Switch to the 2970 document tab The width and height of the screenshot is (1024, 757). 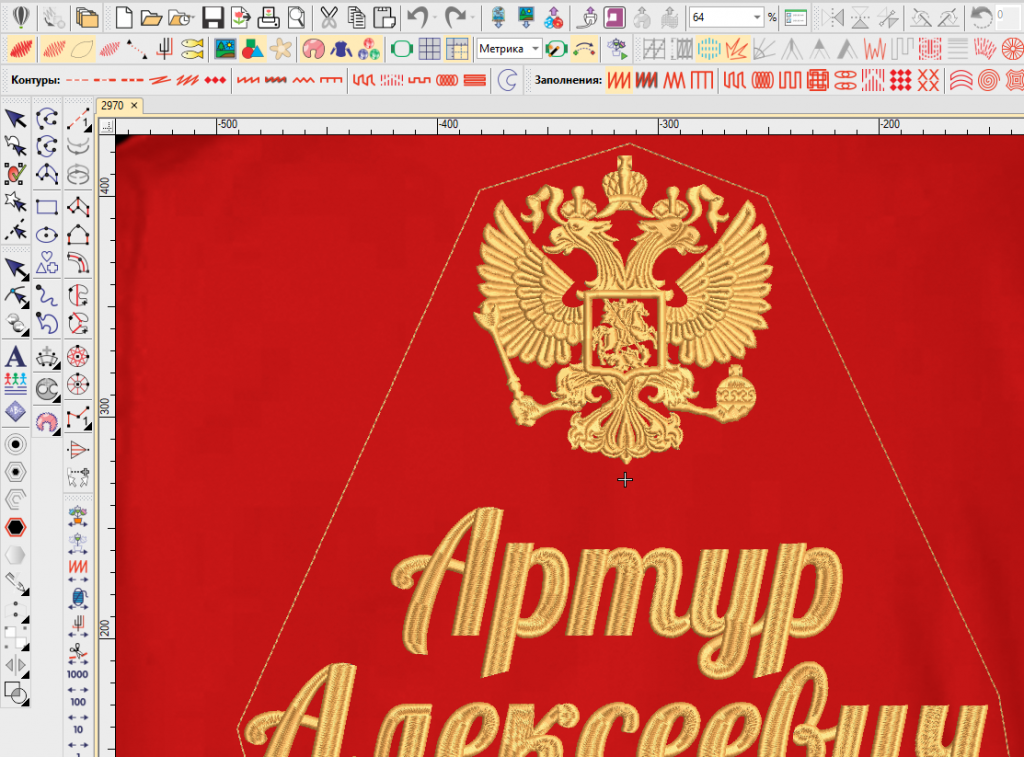114,104
